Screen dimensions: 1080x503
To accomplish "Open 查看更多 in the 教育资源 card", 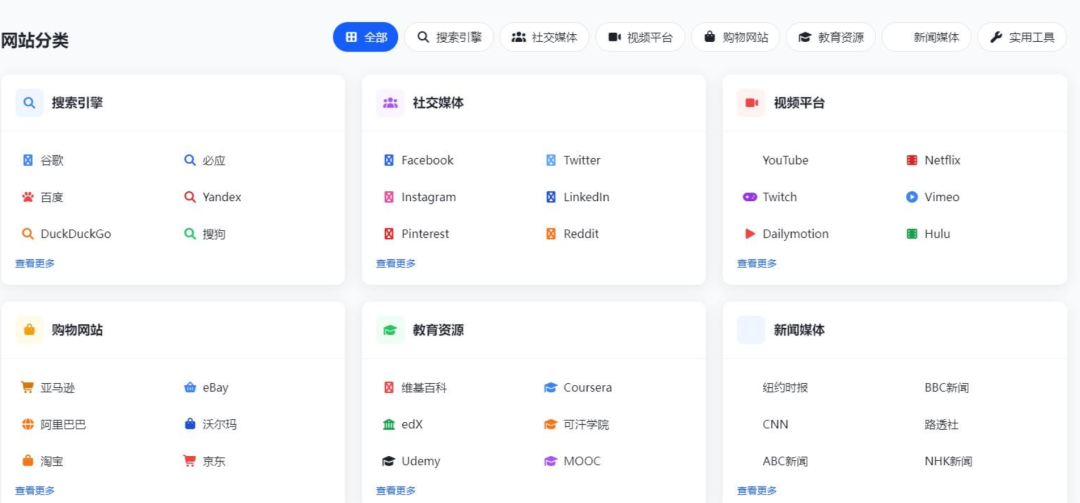I will tap(396, 491).
